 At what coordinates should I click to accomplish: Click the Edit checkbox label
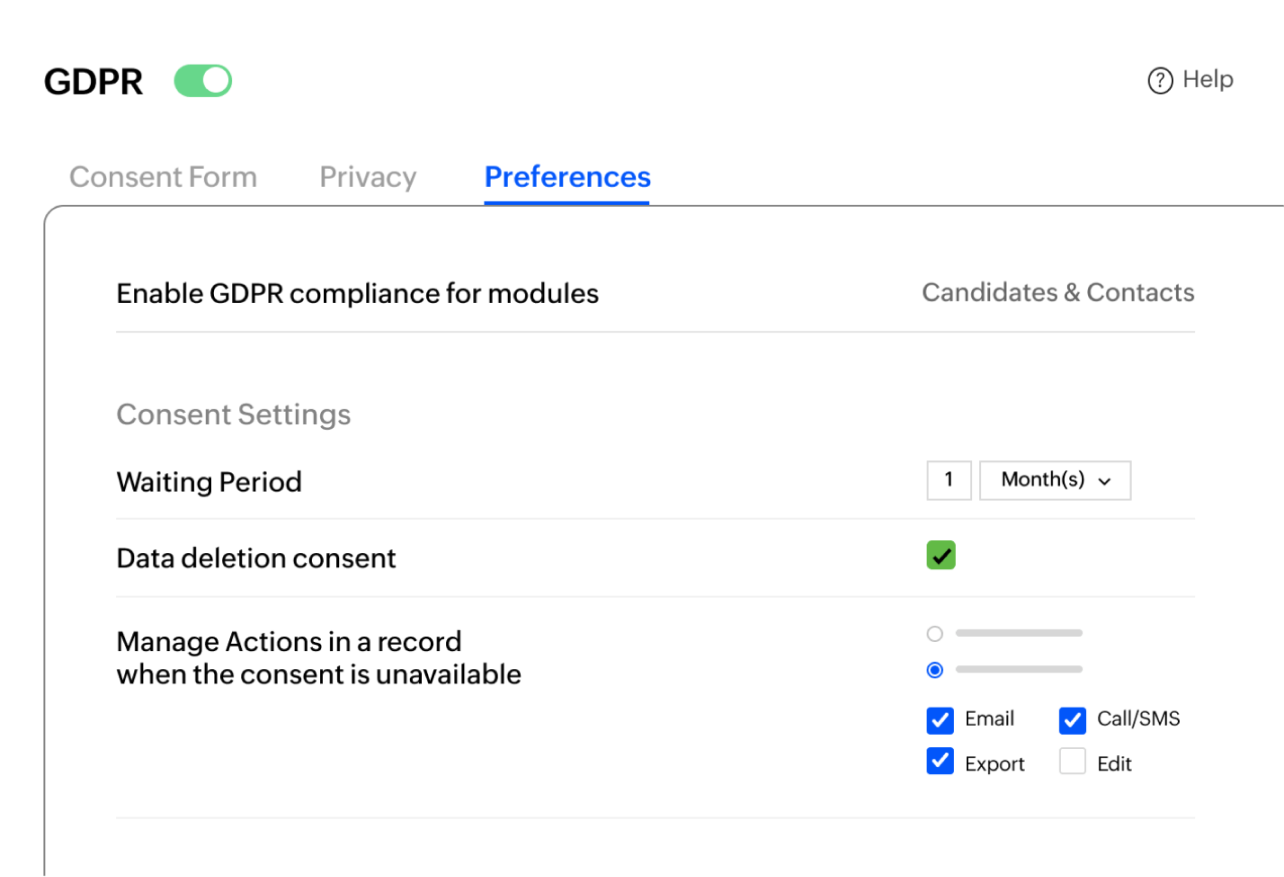[x=1114, y=764]
